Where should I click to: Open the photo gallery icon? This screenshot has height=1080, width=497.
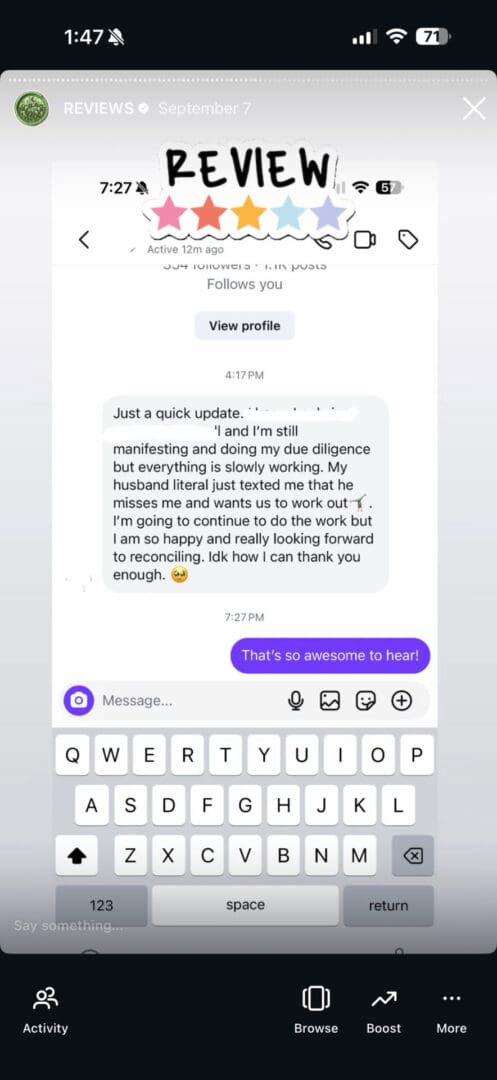[x=330, y=700]
